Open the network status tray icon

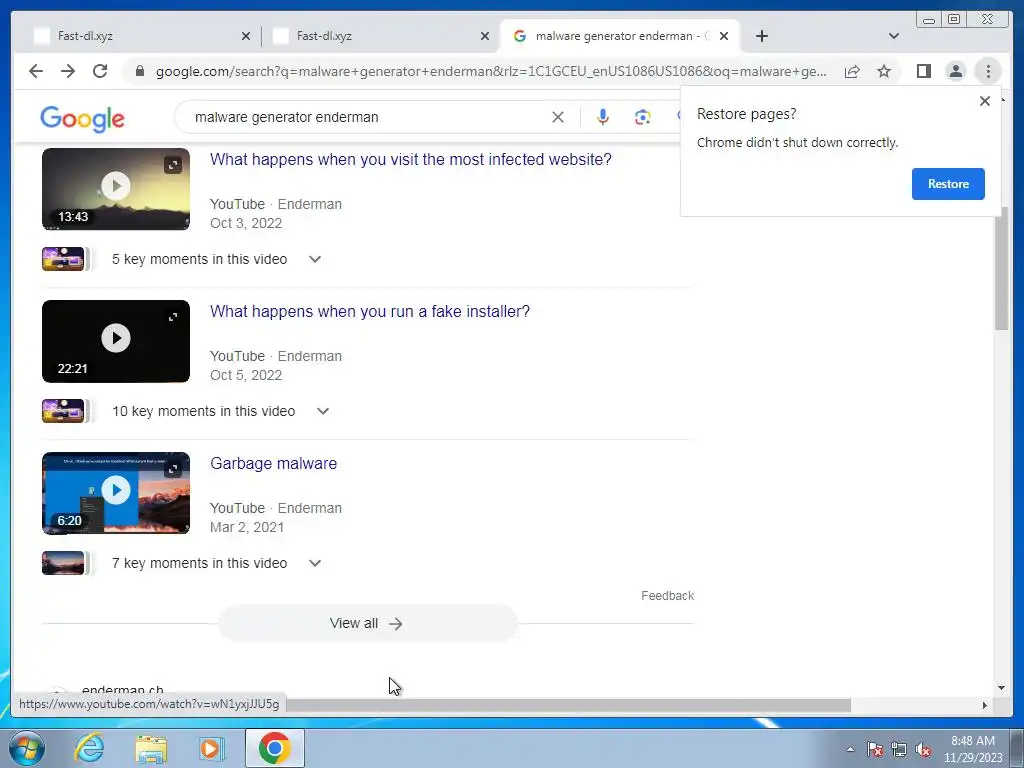click(899, 749)
